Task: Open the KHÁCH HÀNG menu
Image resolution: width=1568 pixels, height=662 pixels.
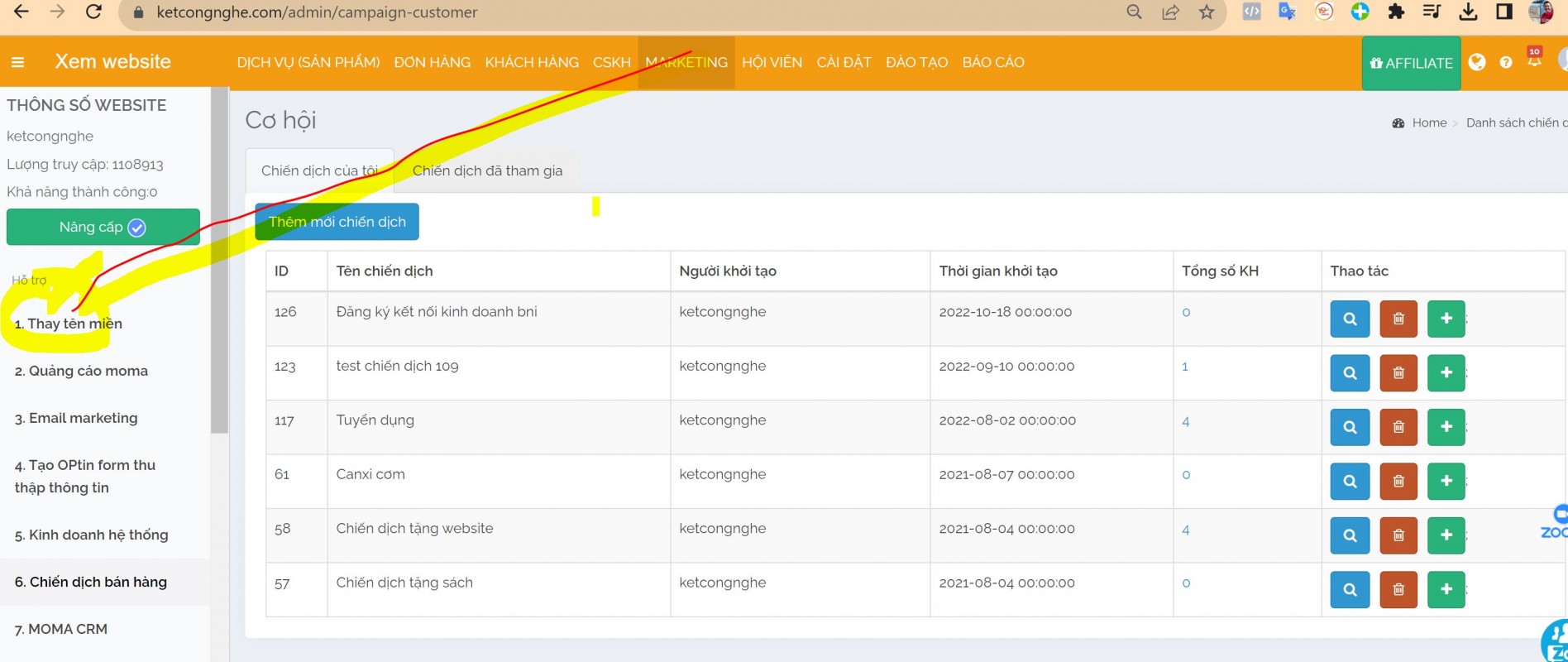Action: click(531, 63)
